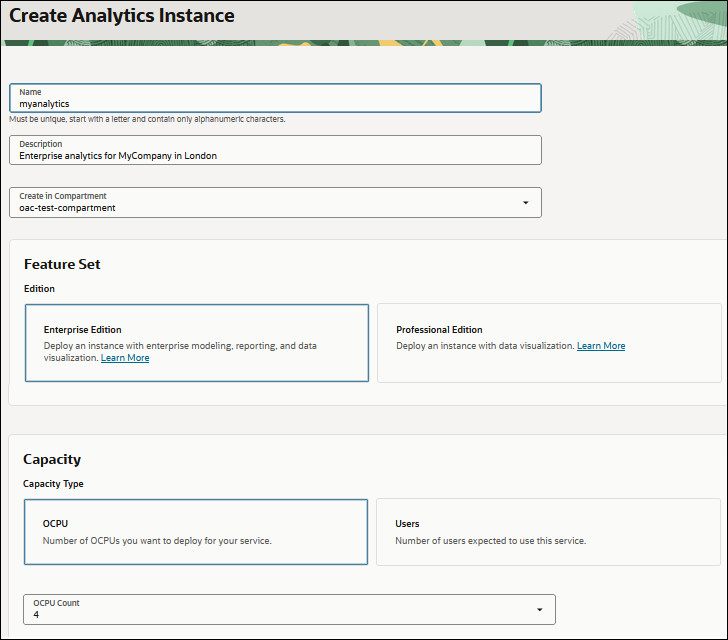Click the arrow icon of the compartment selector
The image size is (728, 640).
[526, 203]
